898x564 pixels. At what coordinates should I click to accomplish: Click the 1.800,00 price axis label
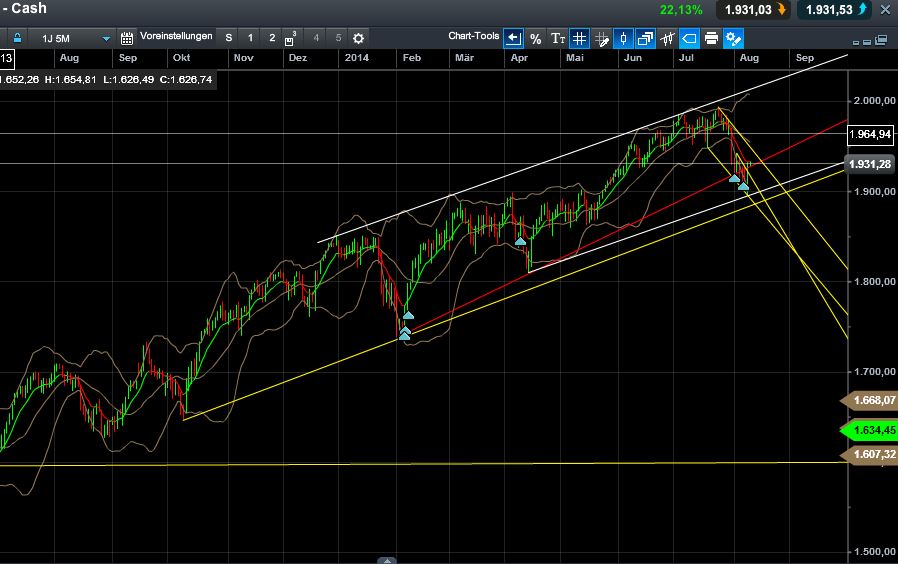[875, 282]
